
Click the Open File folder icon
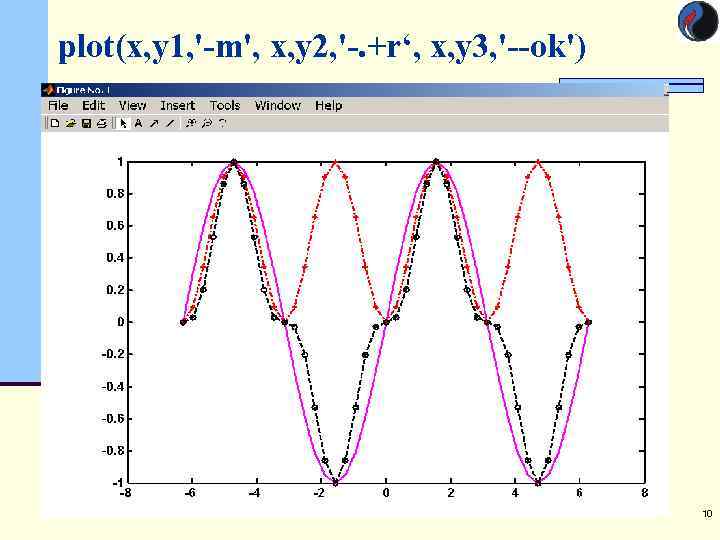[x=70, y=123]
